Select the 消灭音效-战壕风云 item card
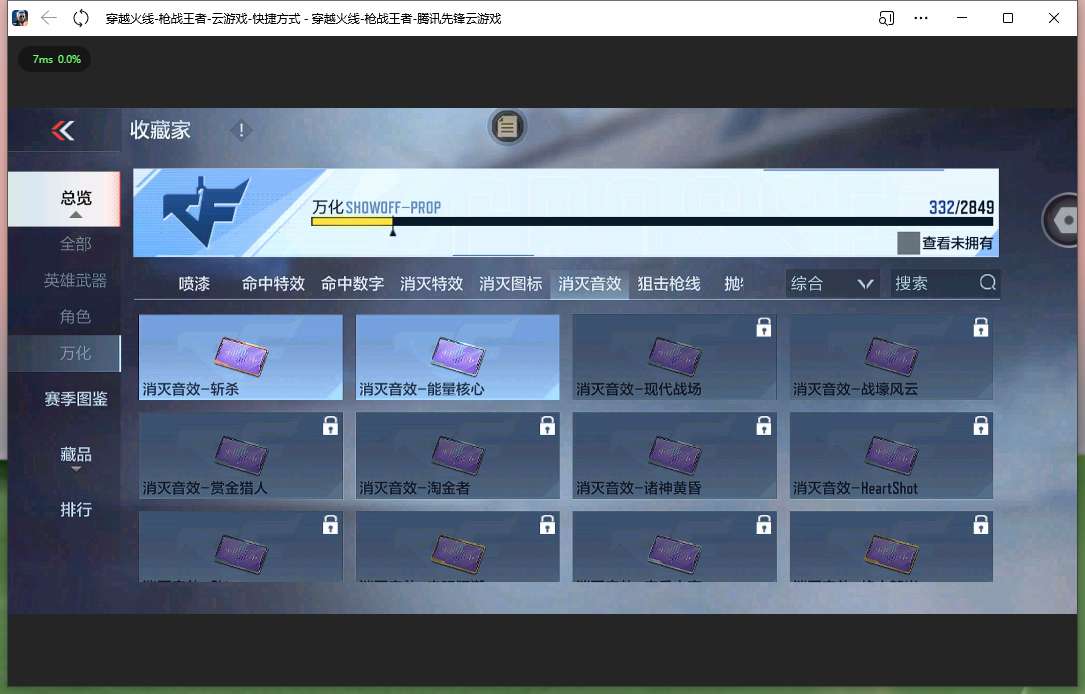The height and width of the screenshot is (694, 1085). (891, 357)
